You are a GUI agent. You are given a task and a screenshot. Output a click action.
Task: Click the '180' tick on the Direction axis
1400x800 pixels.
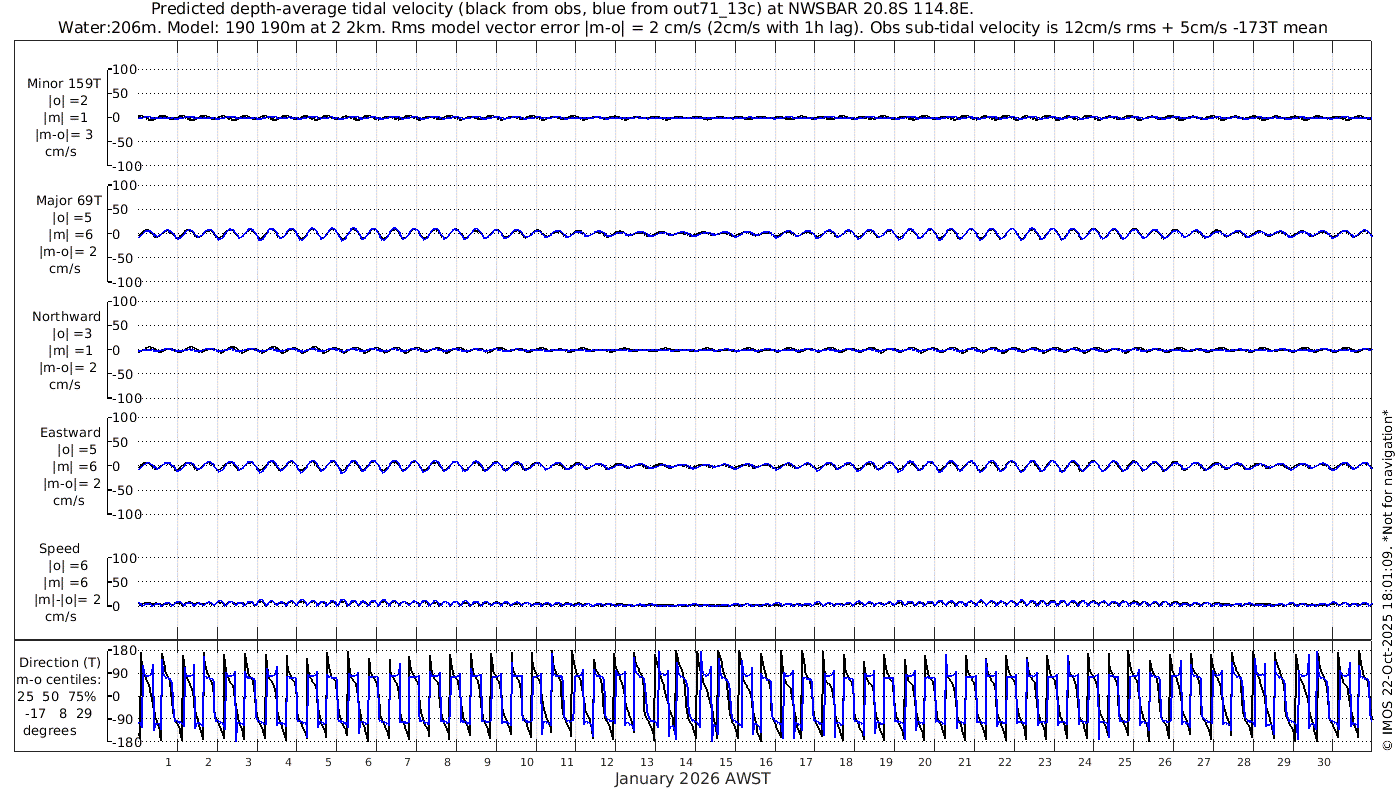(x=124, y=651)
